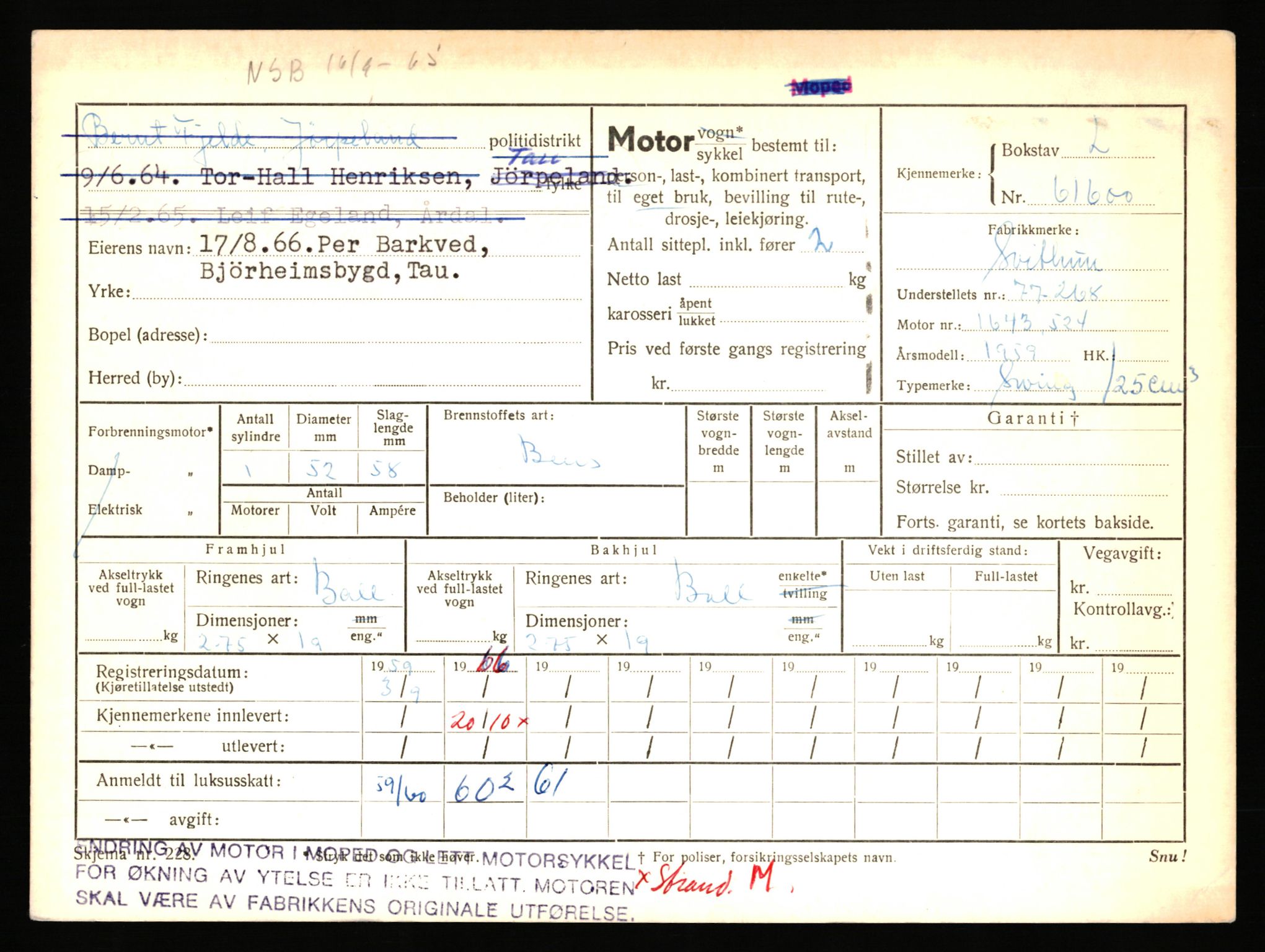
Task: Click the 'Framhjul' section heading
Action: [245, 549]
